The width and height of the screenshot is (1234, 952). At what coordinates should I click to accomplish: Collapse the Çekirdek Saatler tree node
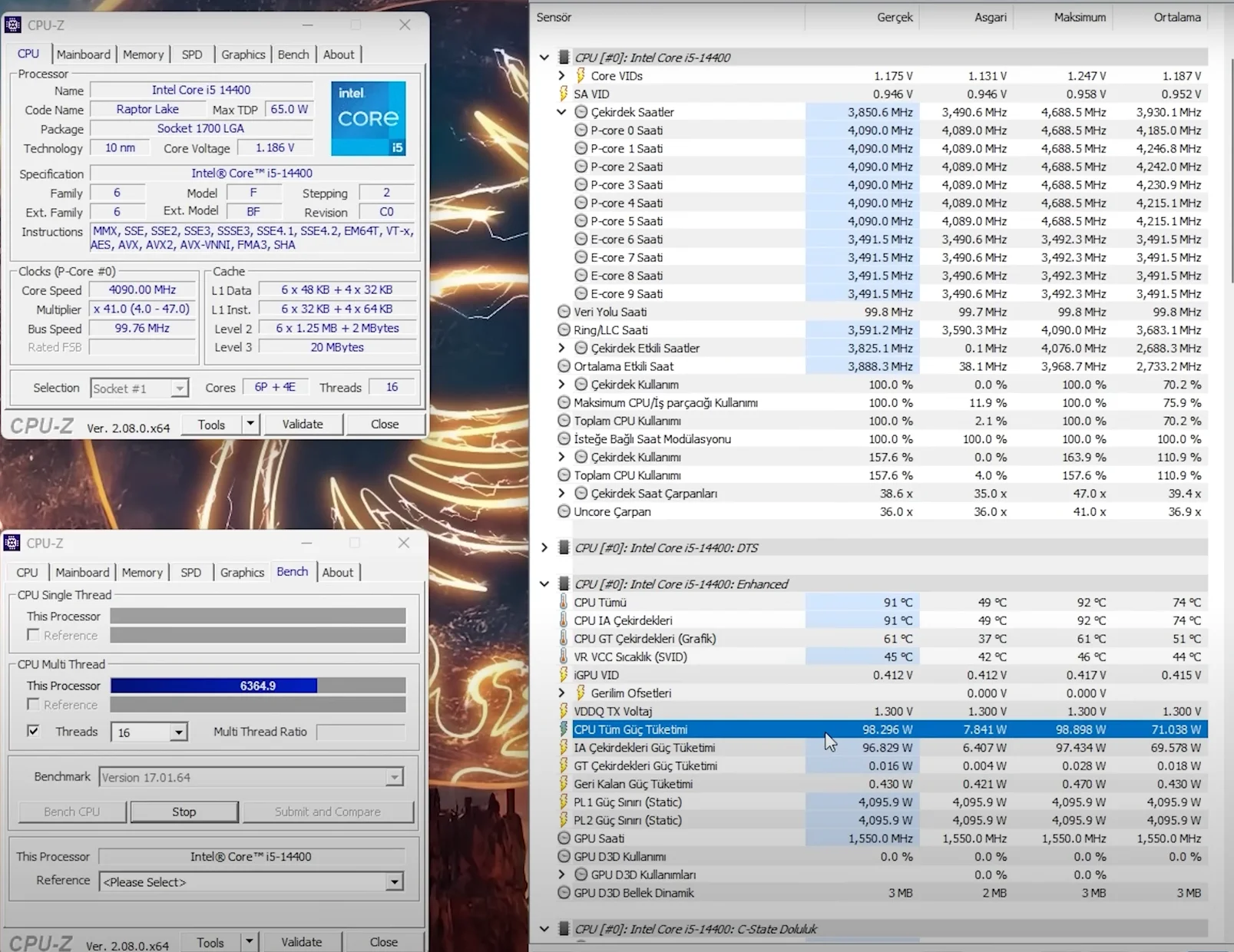[x=561, y=112]
